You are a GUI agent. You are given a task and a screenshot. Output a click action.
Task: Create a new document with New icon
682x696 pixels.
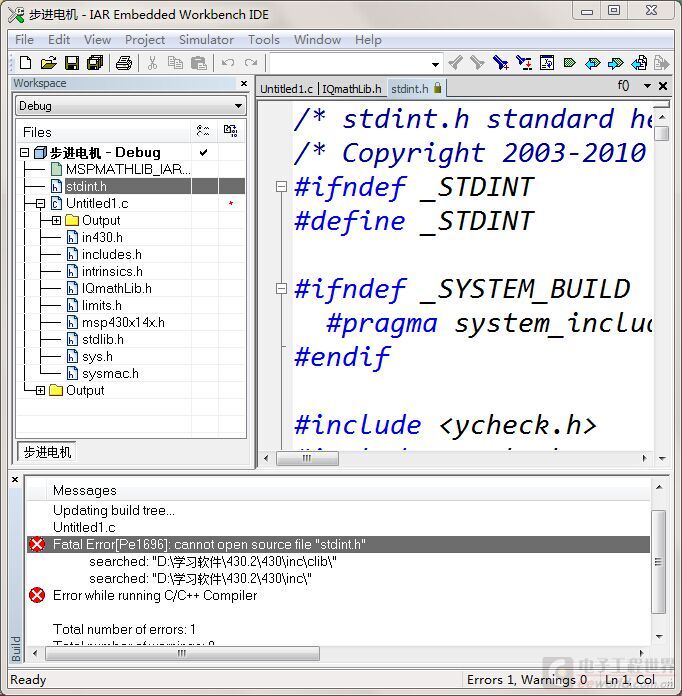(x=26, y=63)
